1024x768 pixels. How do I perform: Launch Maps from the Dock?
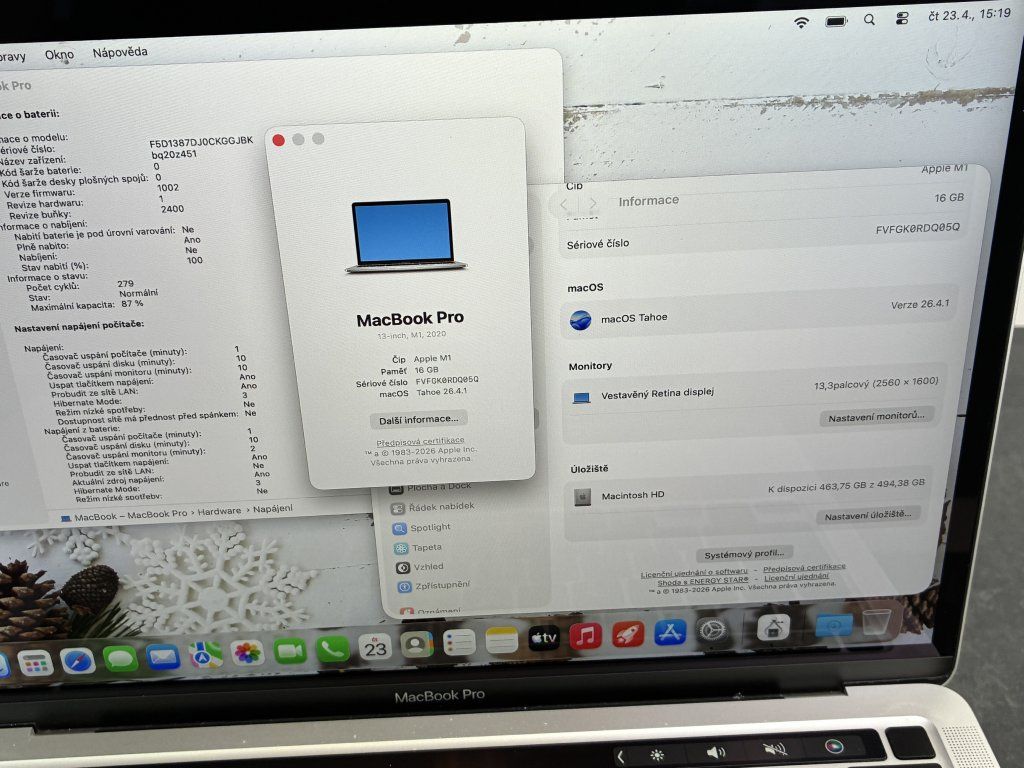(205, 655)
